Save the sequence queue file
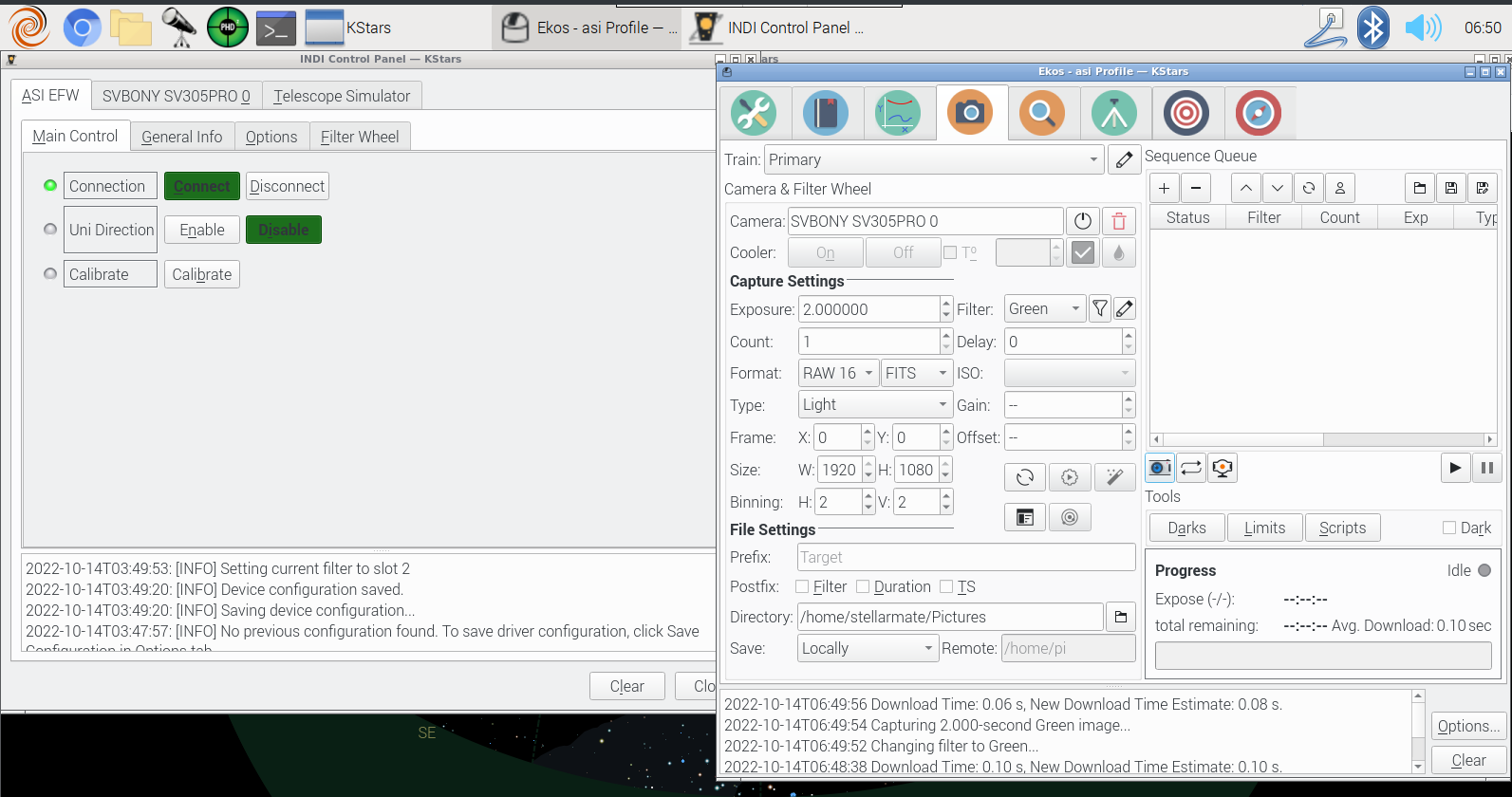 click(x=1451, y=188)
